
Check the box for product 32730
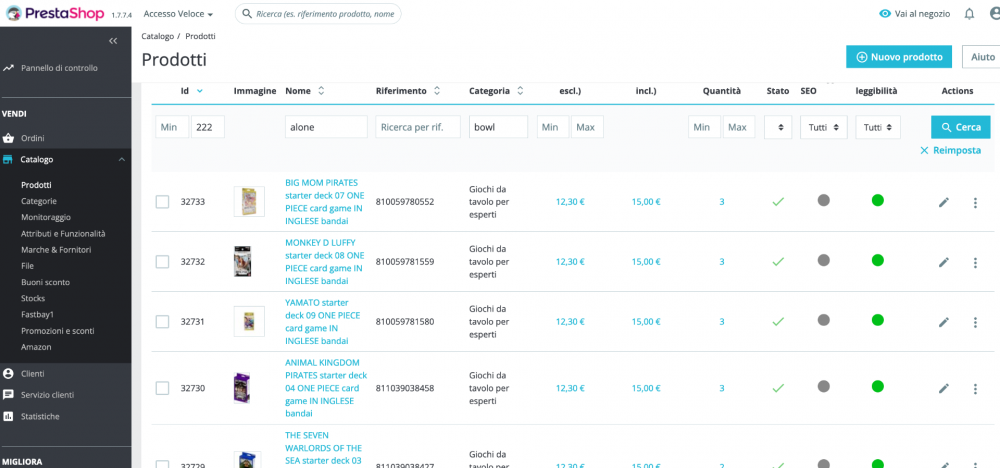coord(162,388)
